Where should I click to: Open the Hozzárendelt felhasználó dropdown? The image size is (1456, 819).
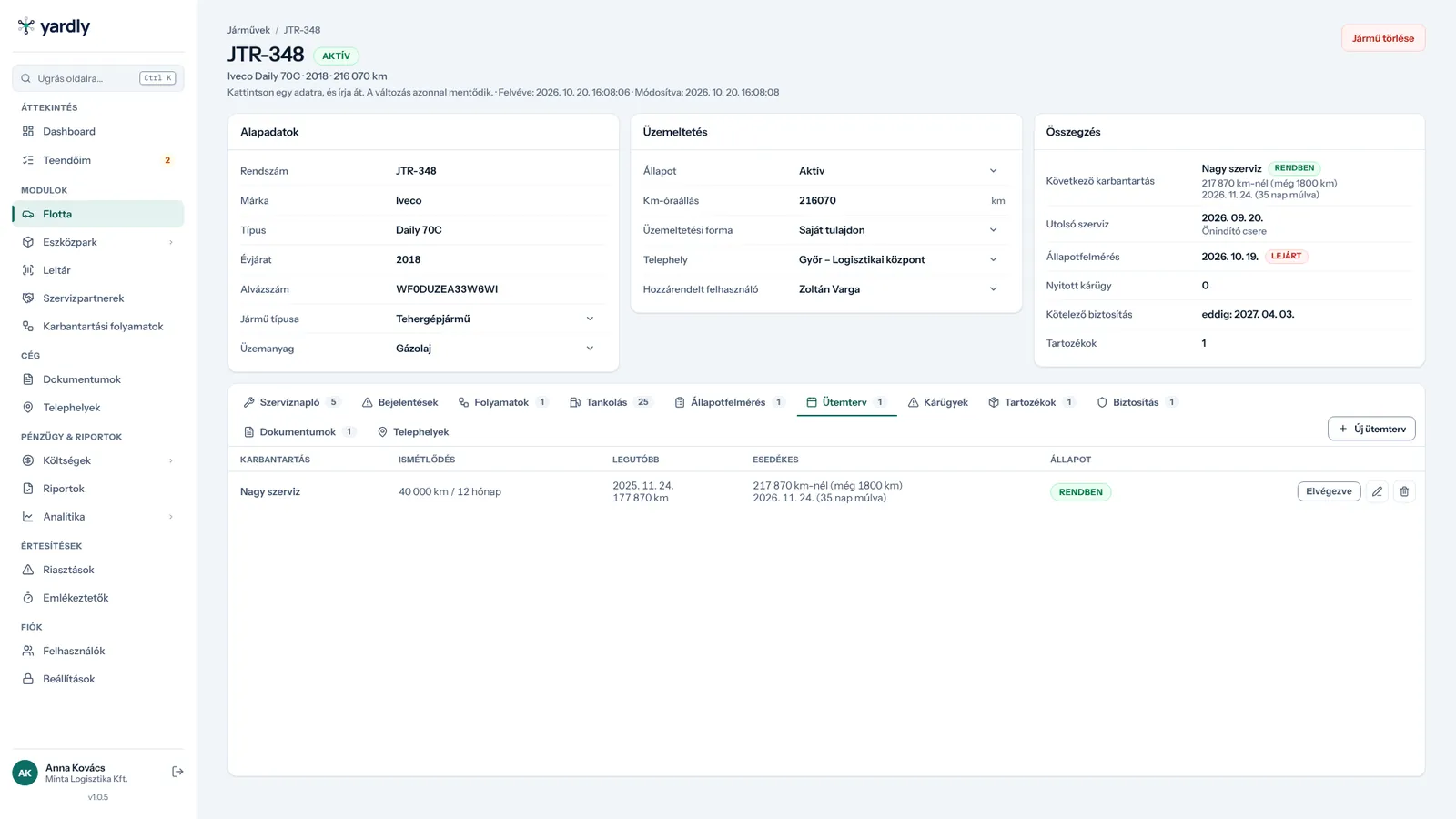click(x=900, y=289)
